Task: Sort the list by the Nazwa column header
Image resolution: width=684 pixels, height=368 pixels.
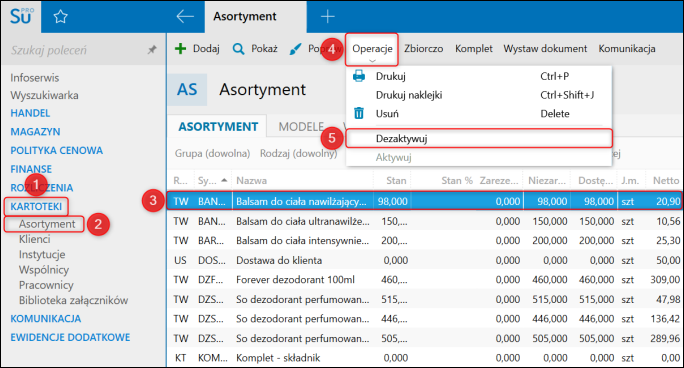Action: tap(252, 181)
